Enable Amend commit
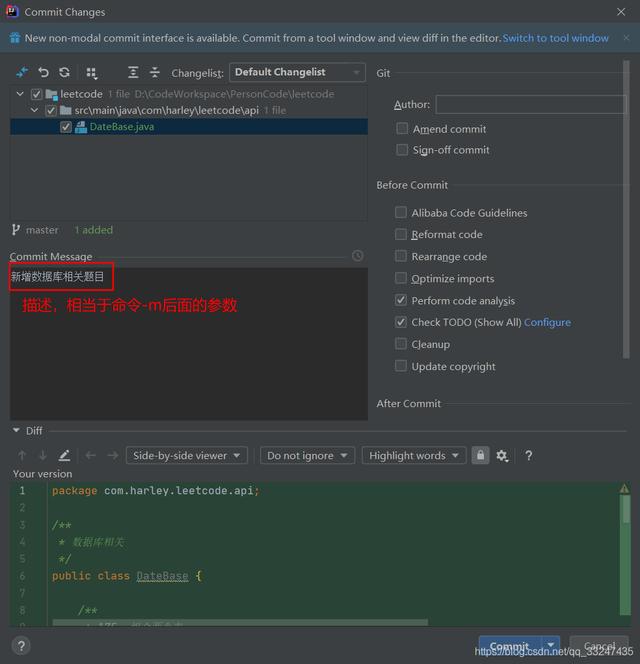640x664 pixels. (402, 128)
